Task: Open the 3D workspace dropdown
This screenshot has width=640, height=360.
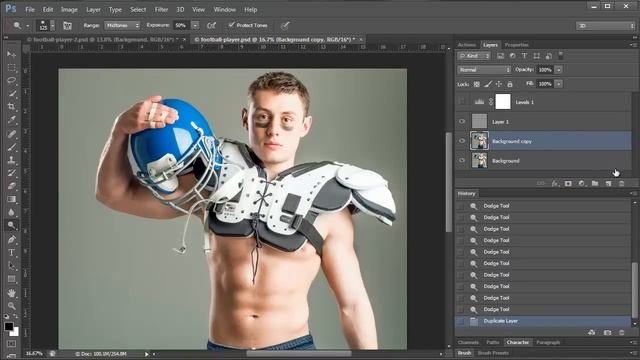Action: (605, 26)
